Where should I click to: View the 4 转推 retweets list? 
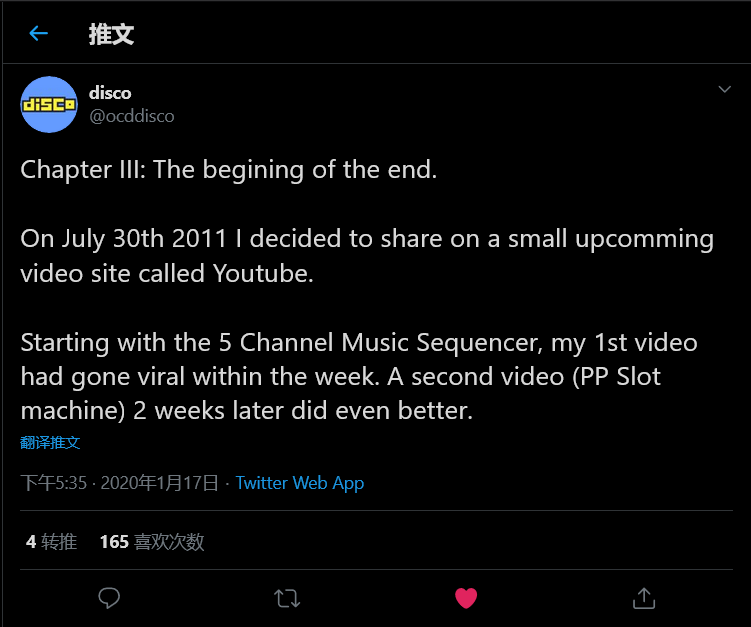tap(51, 541)
